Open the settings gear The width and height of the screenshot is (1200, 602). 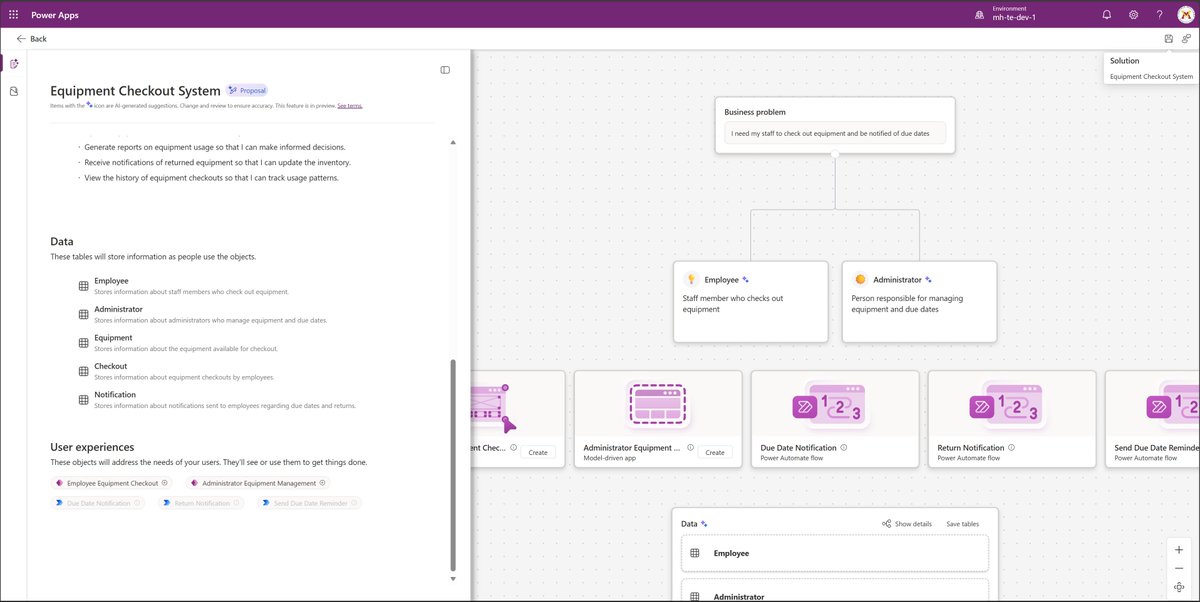[x=1133, y=15]
